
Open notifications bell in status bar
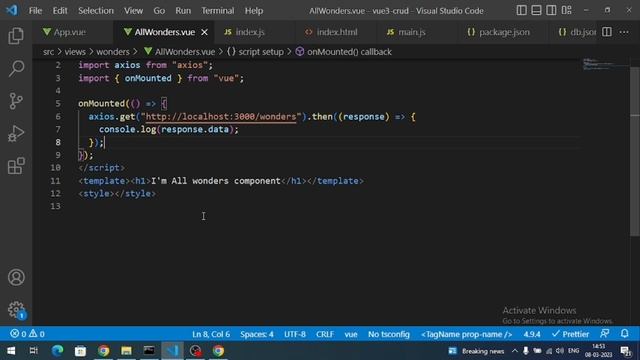tap(624, 334)
